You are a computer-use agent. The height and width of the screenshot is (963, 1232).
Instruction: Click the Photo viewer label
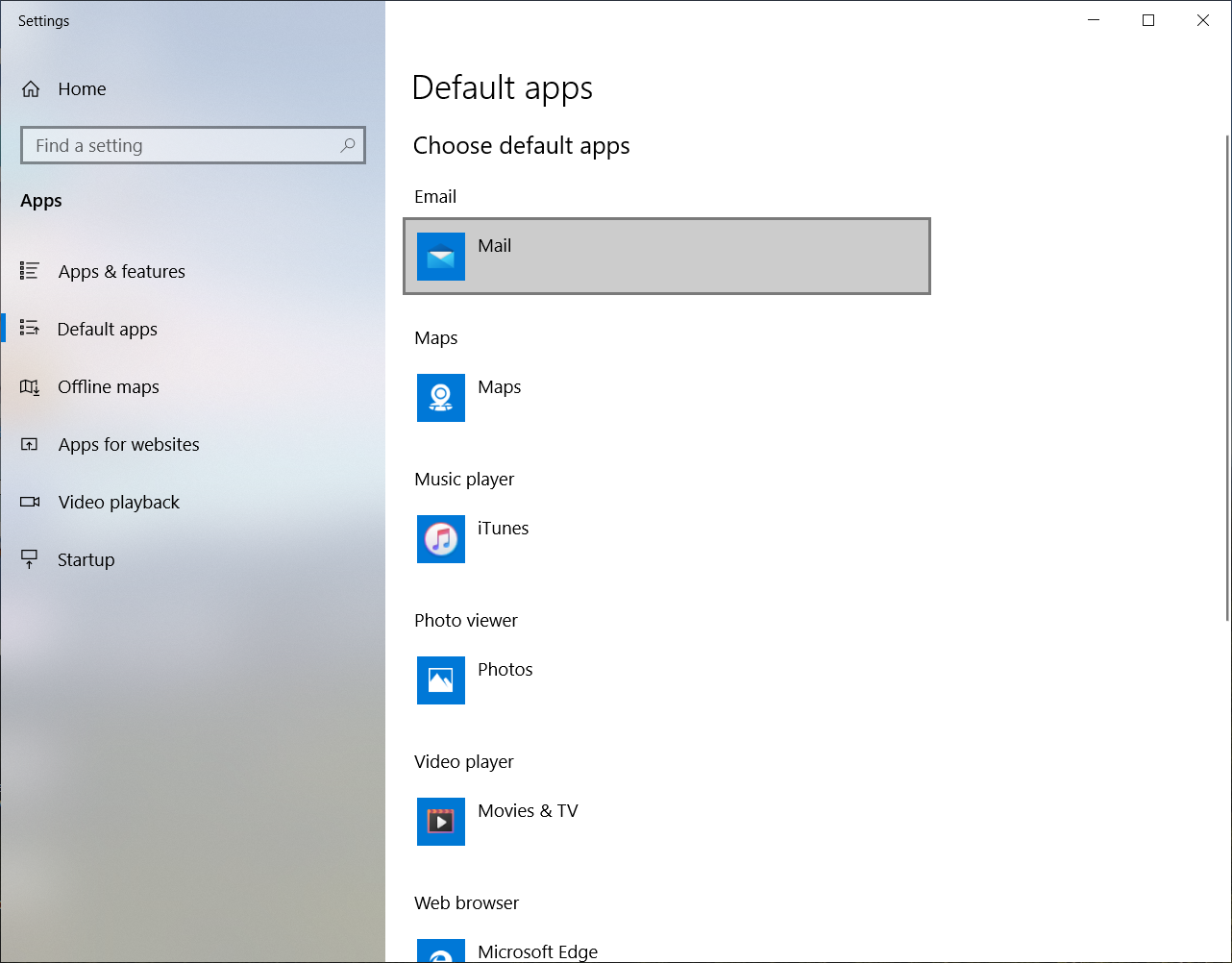click(466, 620)
